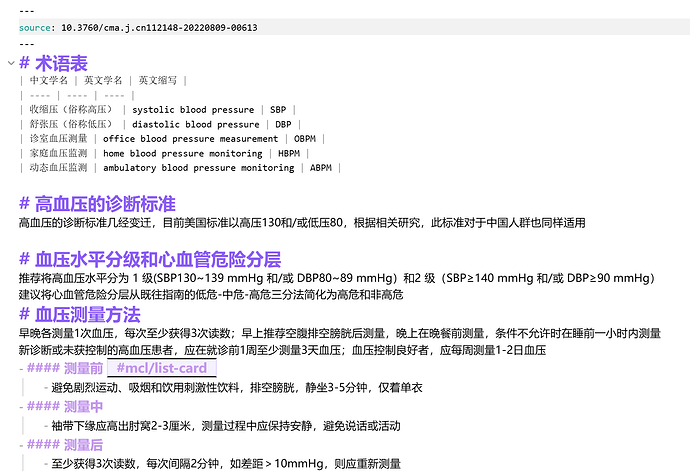This screenshot has height=471, width=690.
Task: Click table cell 舒张压（俗称低压）
Action: point(73,125)
